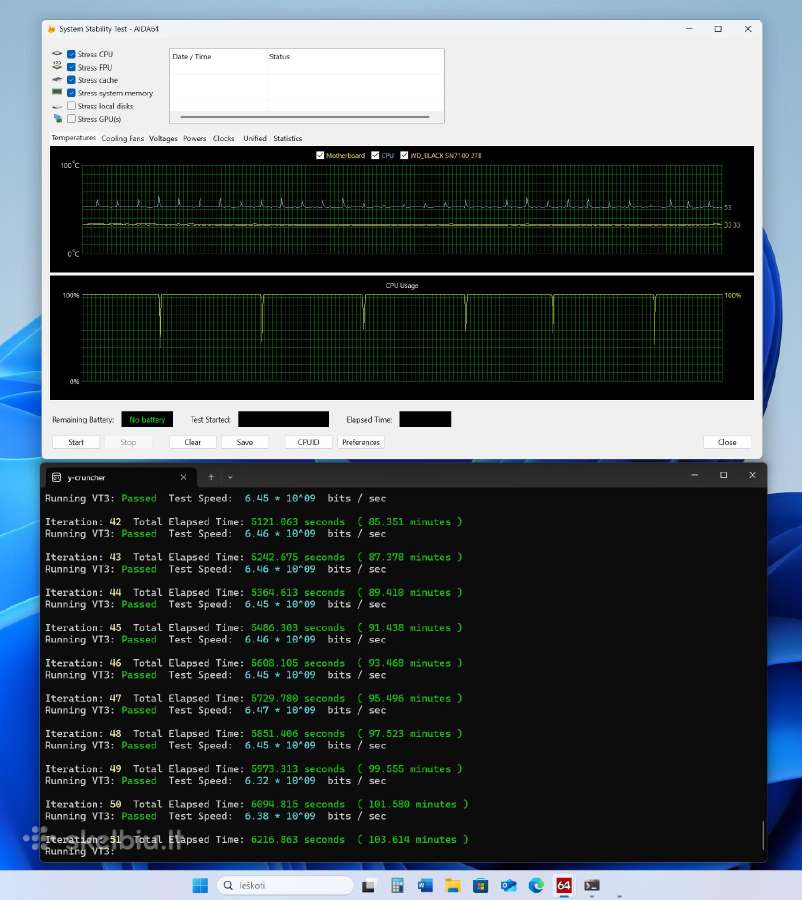
Task: Open File Explorer from the taskbar
Action: [x=452, y=886]
